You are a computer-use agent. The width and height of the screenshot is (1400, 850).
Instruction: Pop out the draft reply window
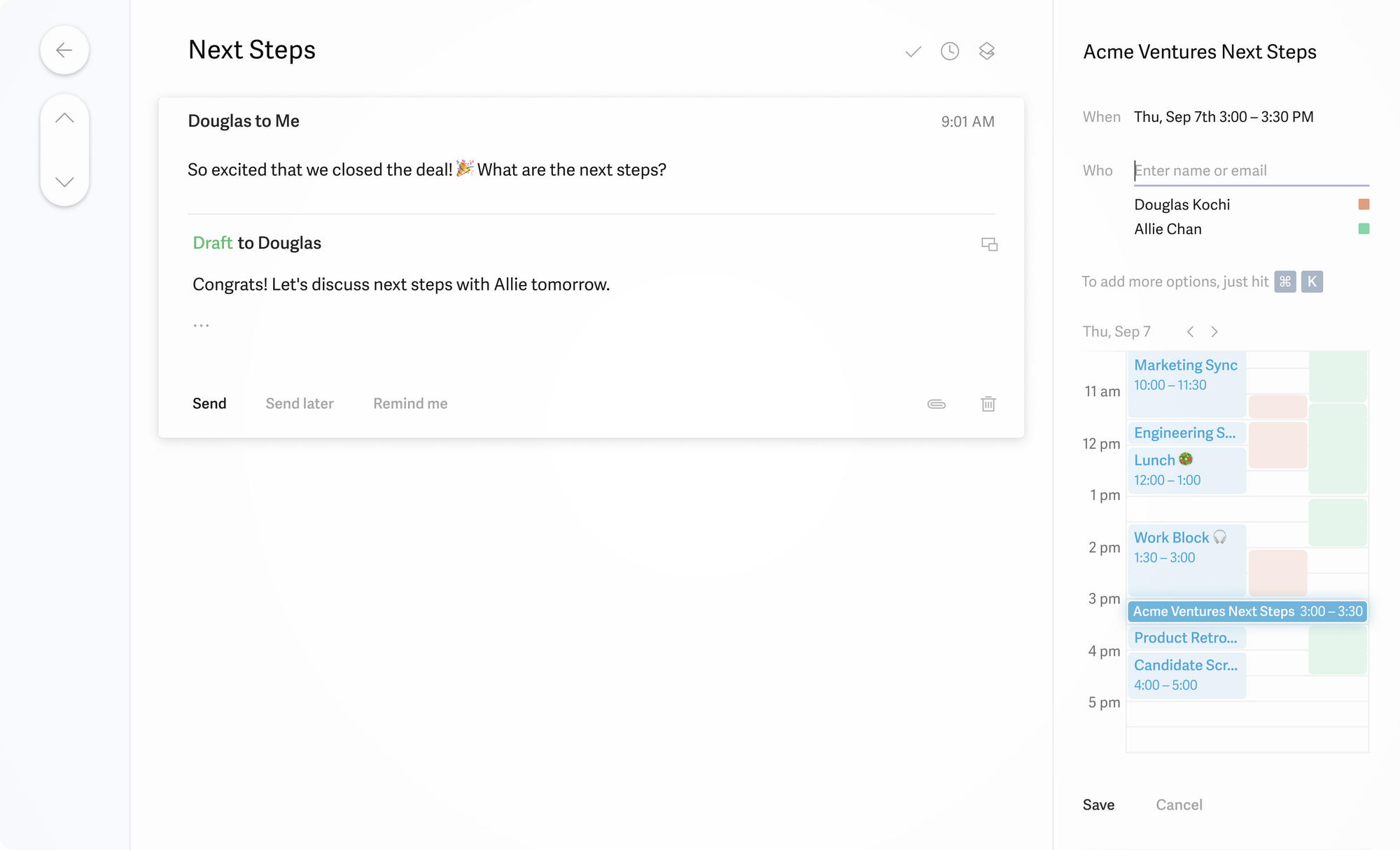[x=989, y=244]
